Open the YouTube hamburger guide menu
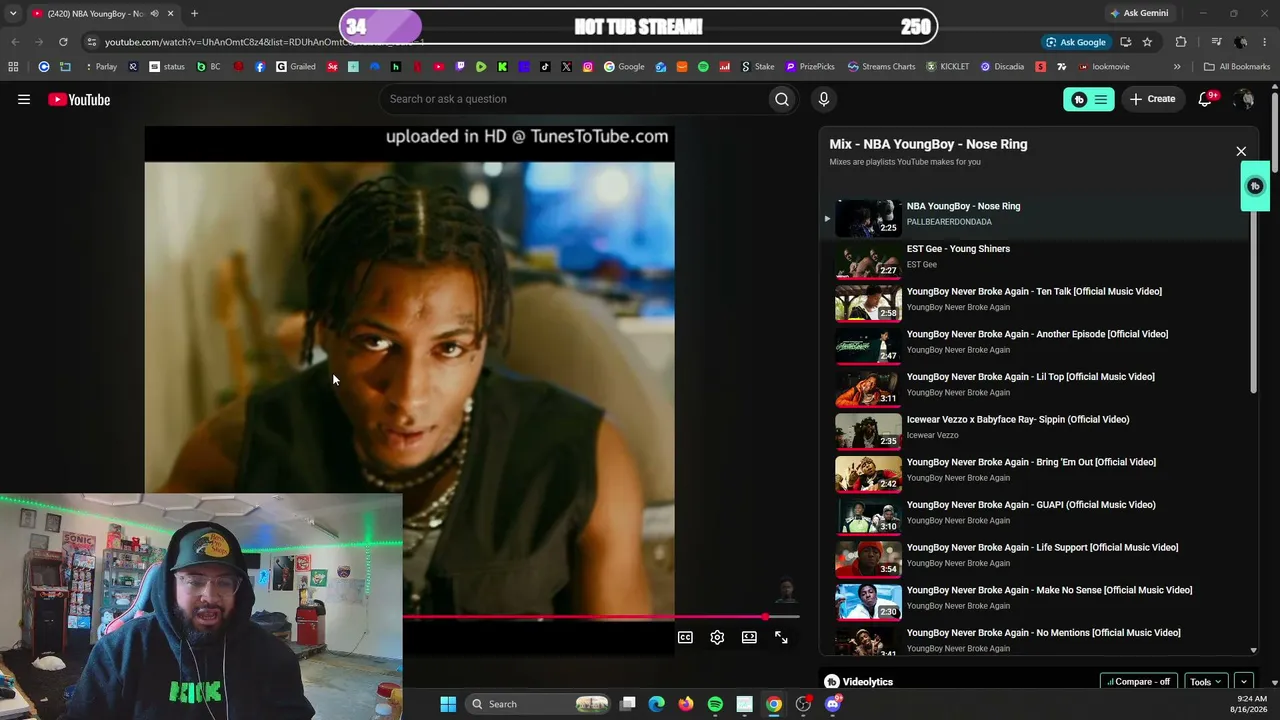 (24, 99)
